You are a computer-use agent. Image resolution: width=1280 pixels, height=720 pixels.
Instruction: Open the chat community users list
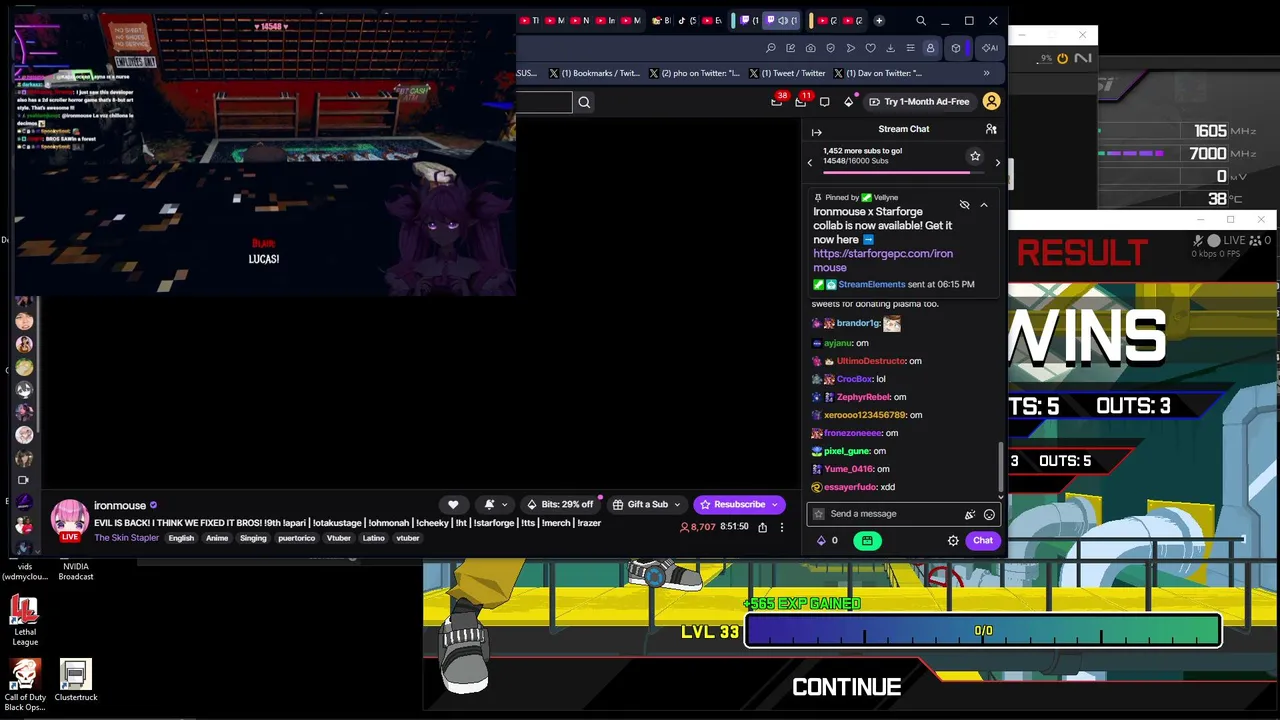pos(991,129)
